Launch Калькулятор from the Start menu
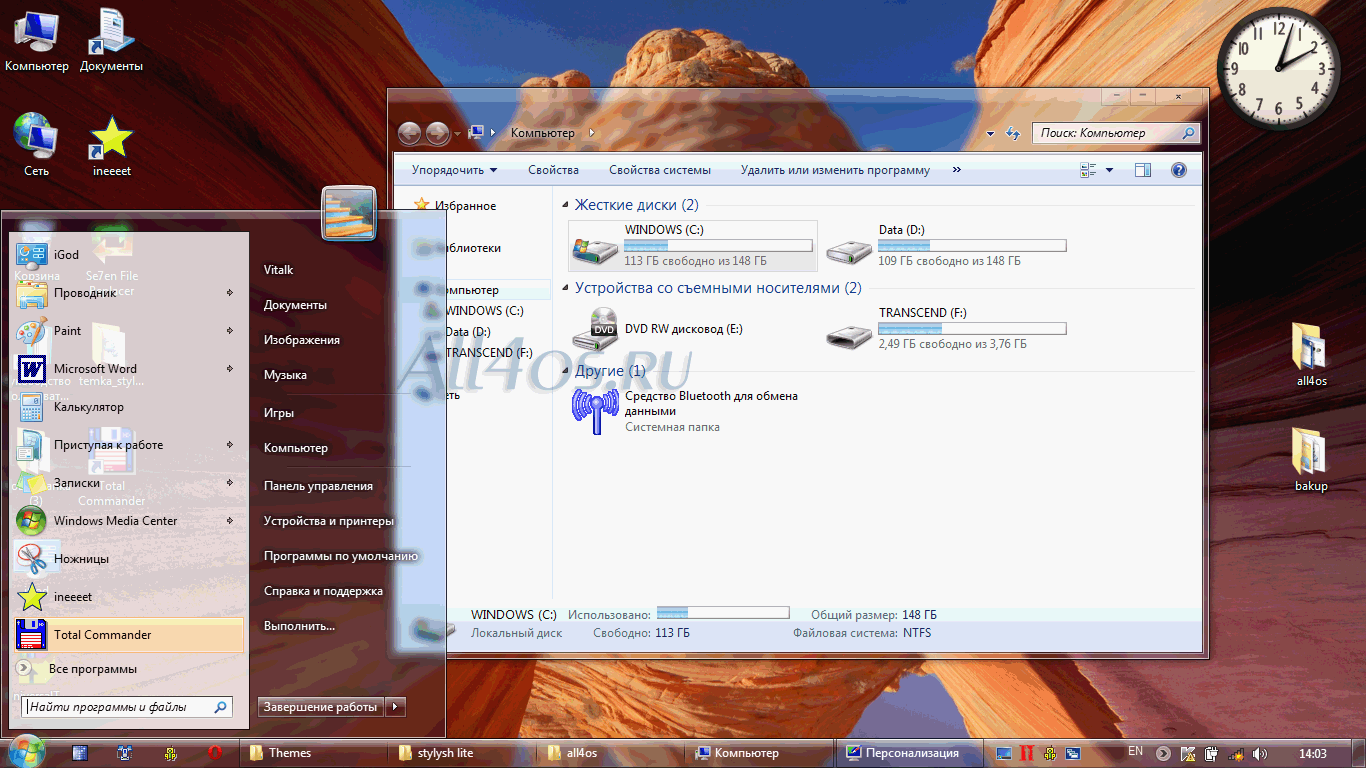This screenshot has height=768, width=1366. [128, 407]
